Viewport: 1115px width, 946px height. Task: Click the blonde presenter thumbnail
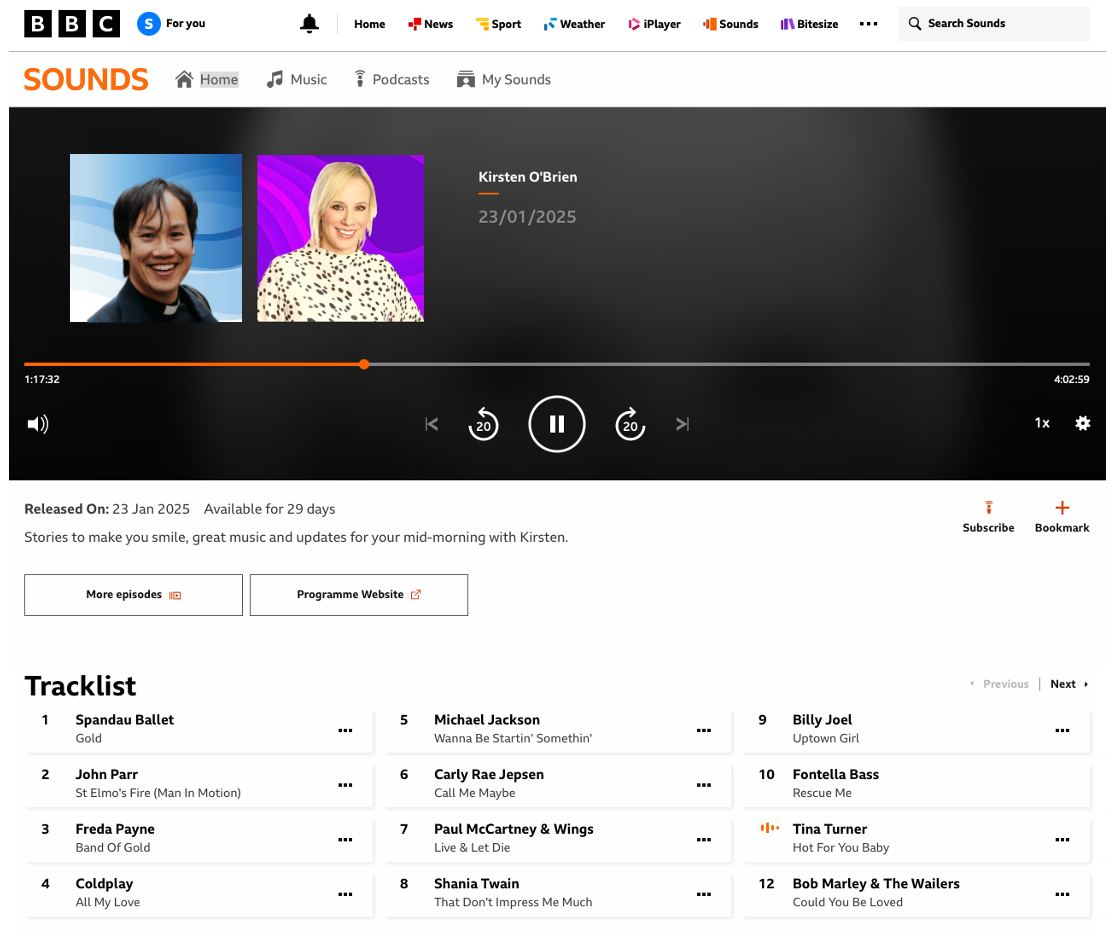click(340, 238)
